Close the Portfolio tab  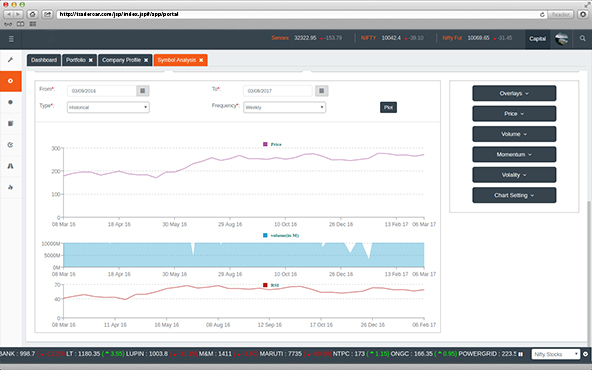click(x=91, y=60)
